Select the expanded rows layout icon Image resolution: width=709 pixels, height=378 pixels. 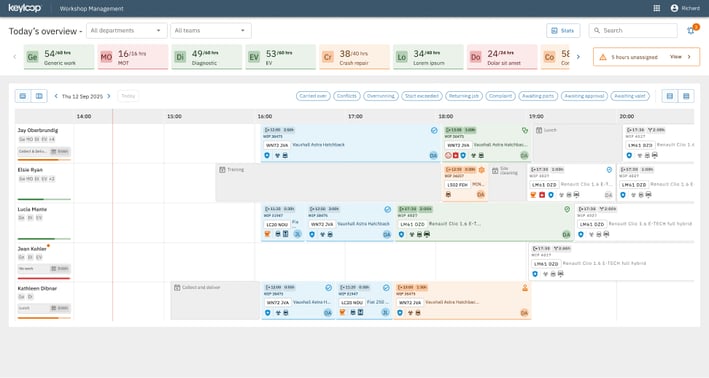click(686, 96)
